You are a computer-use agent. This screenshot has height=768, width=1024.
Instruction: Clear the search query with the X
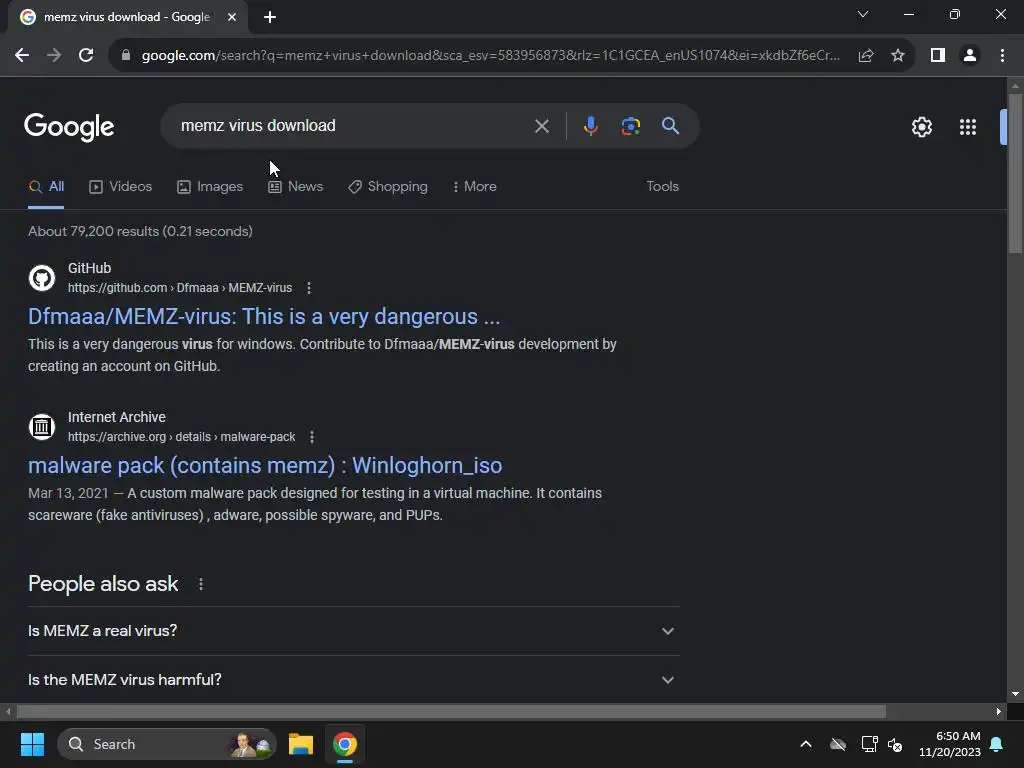[541, 126]
